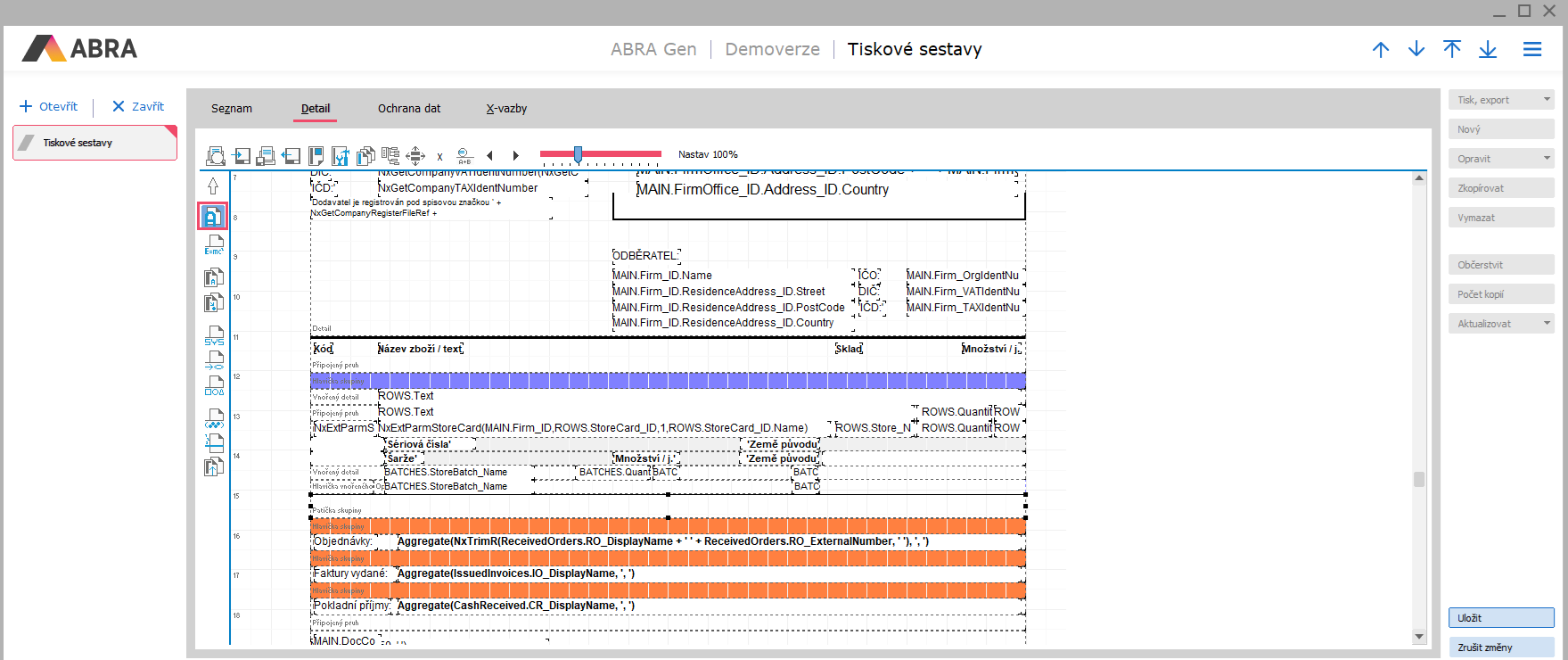Jump to first record arrow icon
1568x660 pixels.
pyautogui.click(x=1452, y=49)
